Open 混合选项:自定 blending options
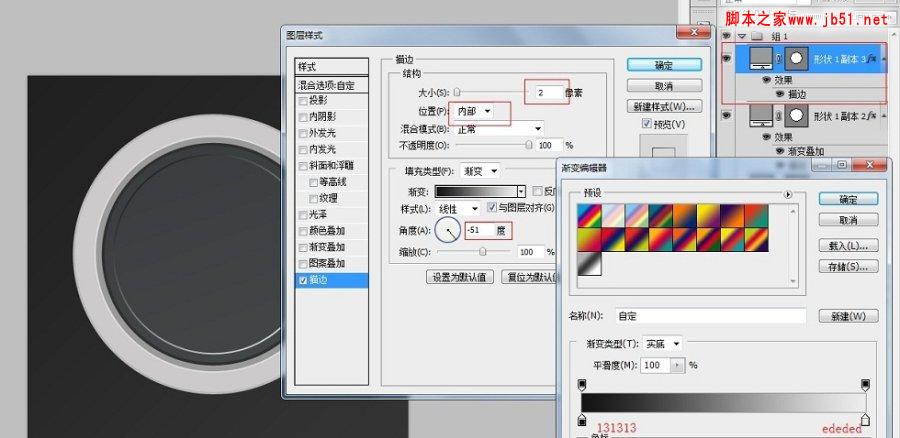Image resolution: width=900 pixels, height=438 pixels. point(331,85)
